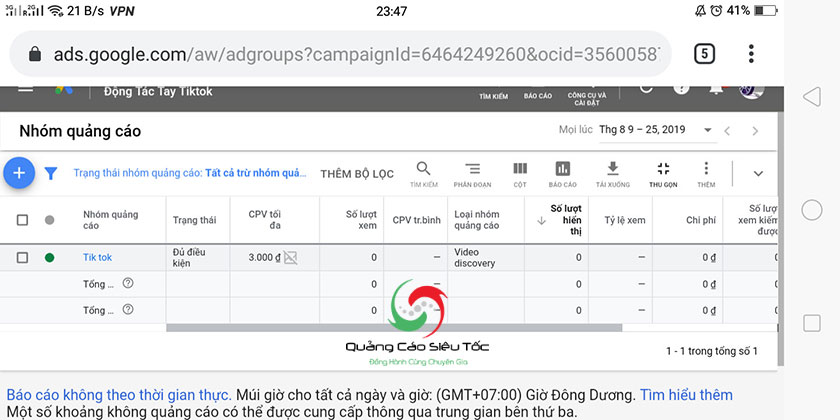
Task: Tap the Android home circle button
Action: [812, 210]
